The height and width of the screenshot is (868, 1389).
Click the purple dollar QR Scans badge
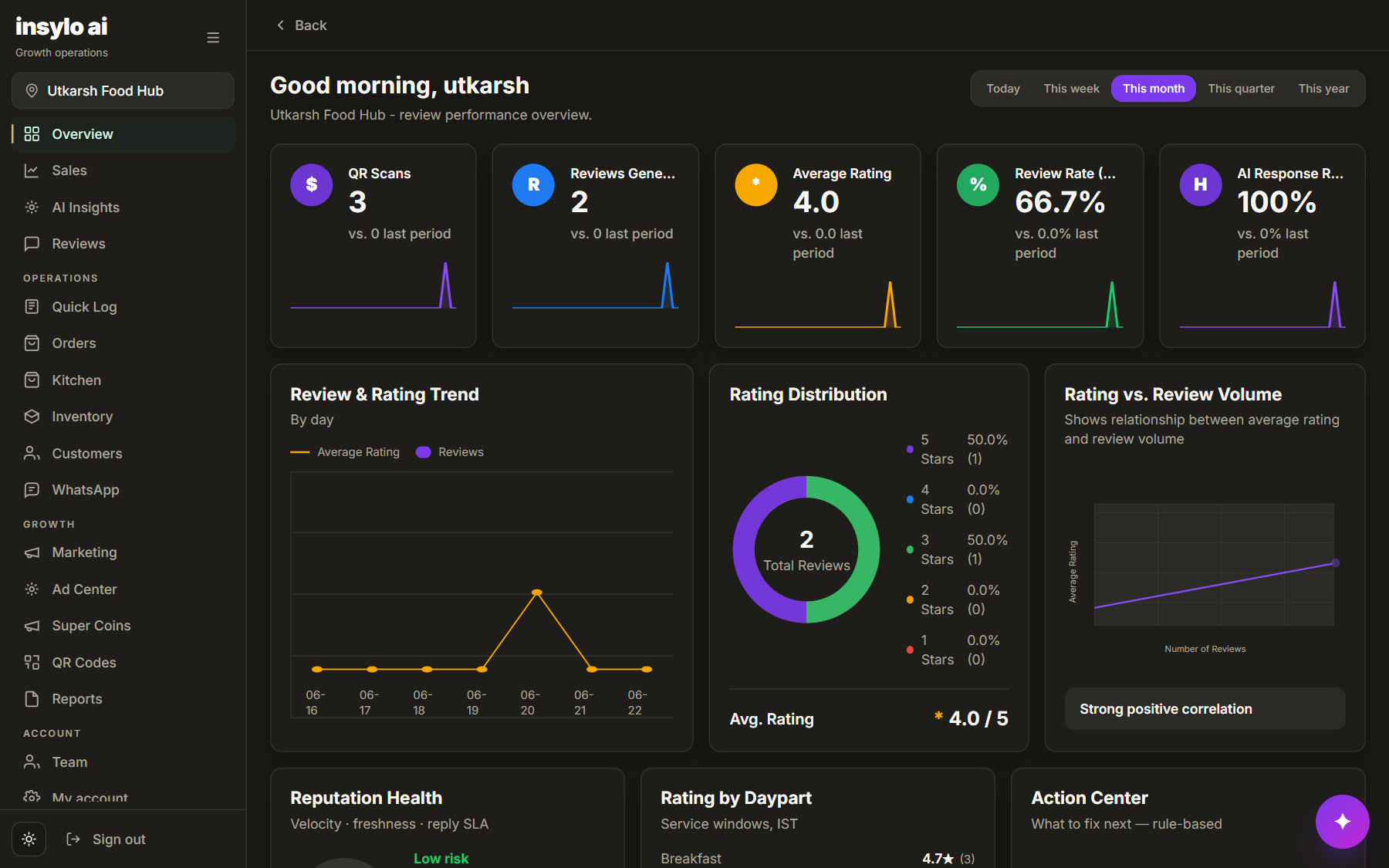click(x=311, y=184)
